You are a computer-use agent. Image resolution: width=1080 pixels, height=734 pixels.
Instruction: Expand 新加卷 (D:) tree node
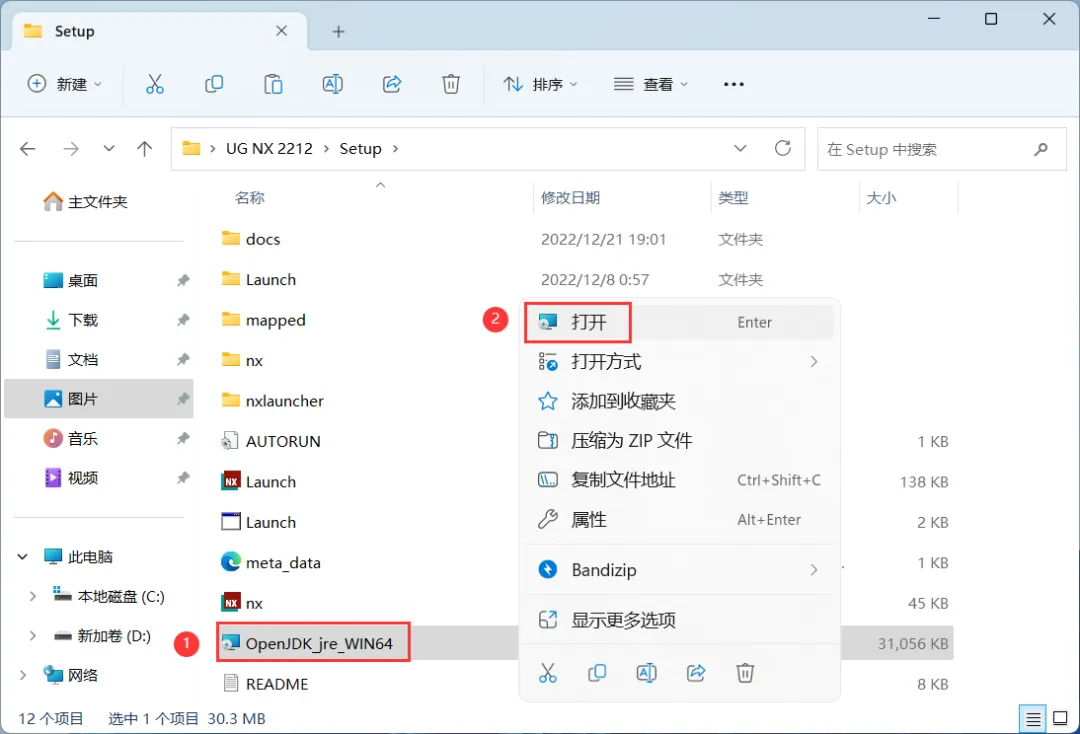[x=32, y=636]
